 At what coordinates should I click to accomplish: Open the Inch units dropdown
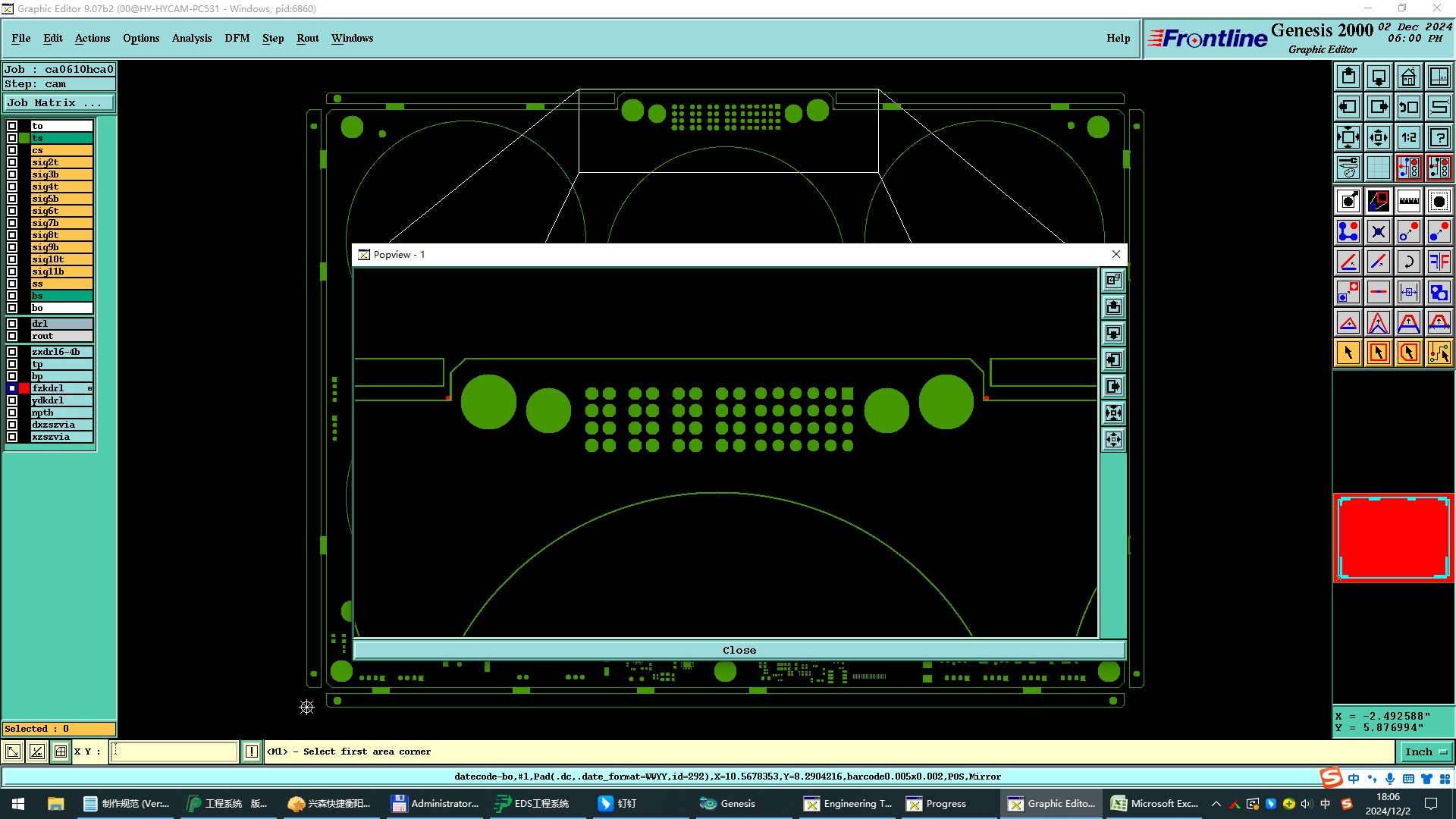point(1425,752)
